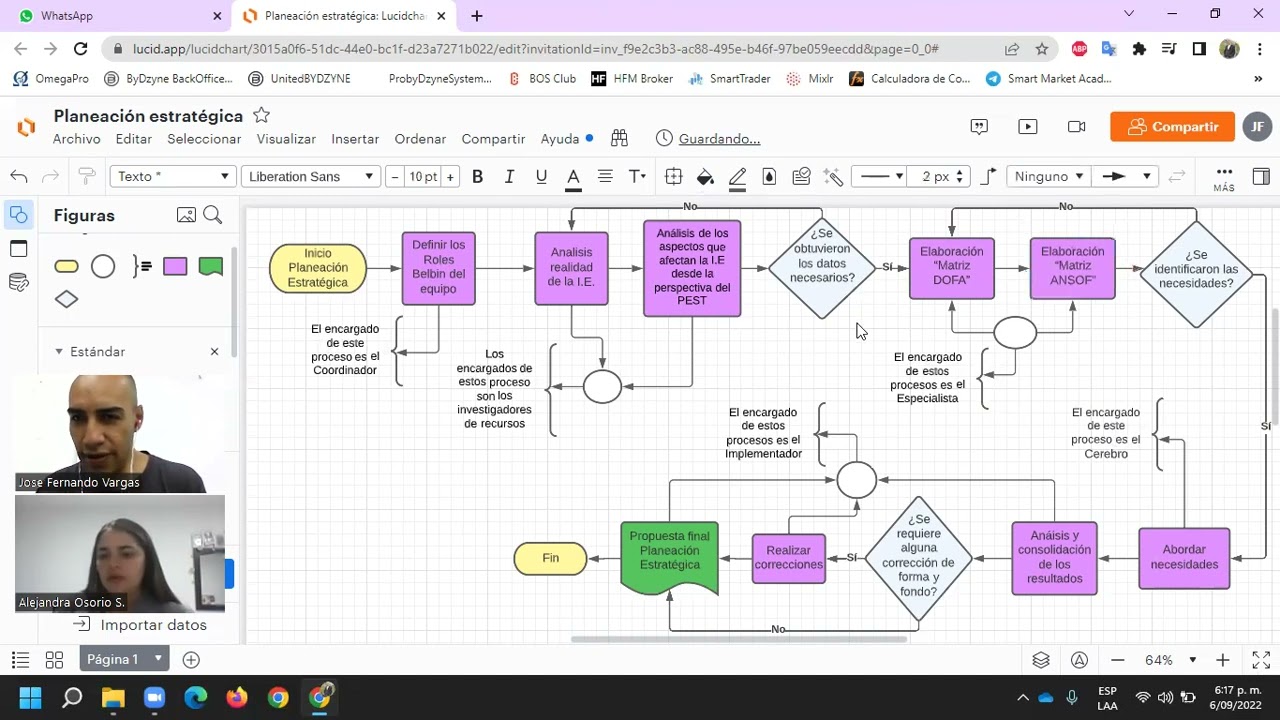Select the purple rectangle shape
The image size is (1280, 720).
175,266
